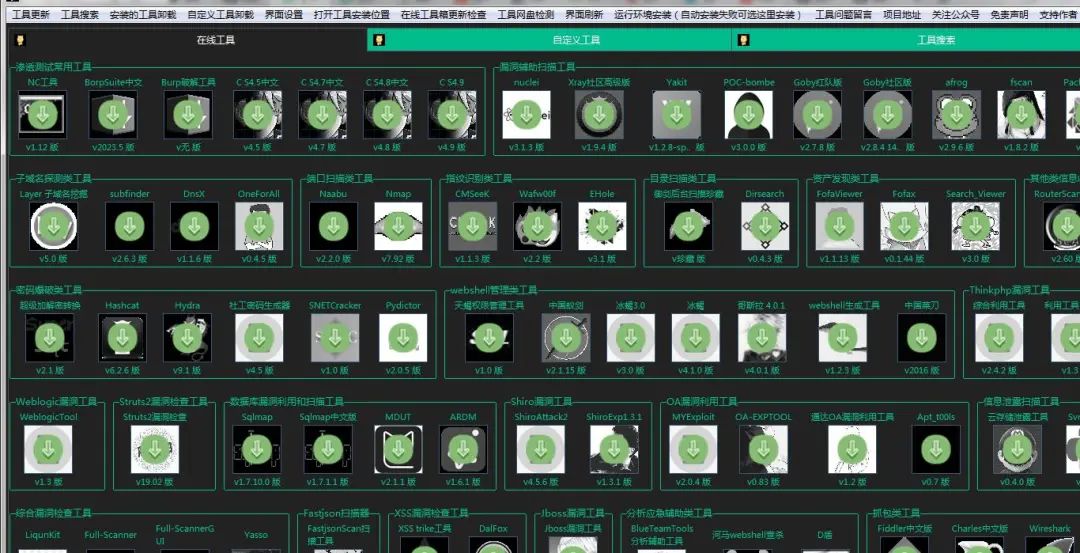The width and height of the screenshot is (1080, 553).
Task: Download the SNETCracker icon
Action: [x=335, y=337]
